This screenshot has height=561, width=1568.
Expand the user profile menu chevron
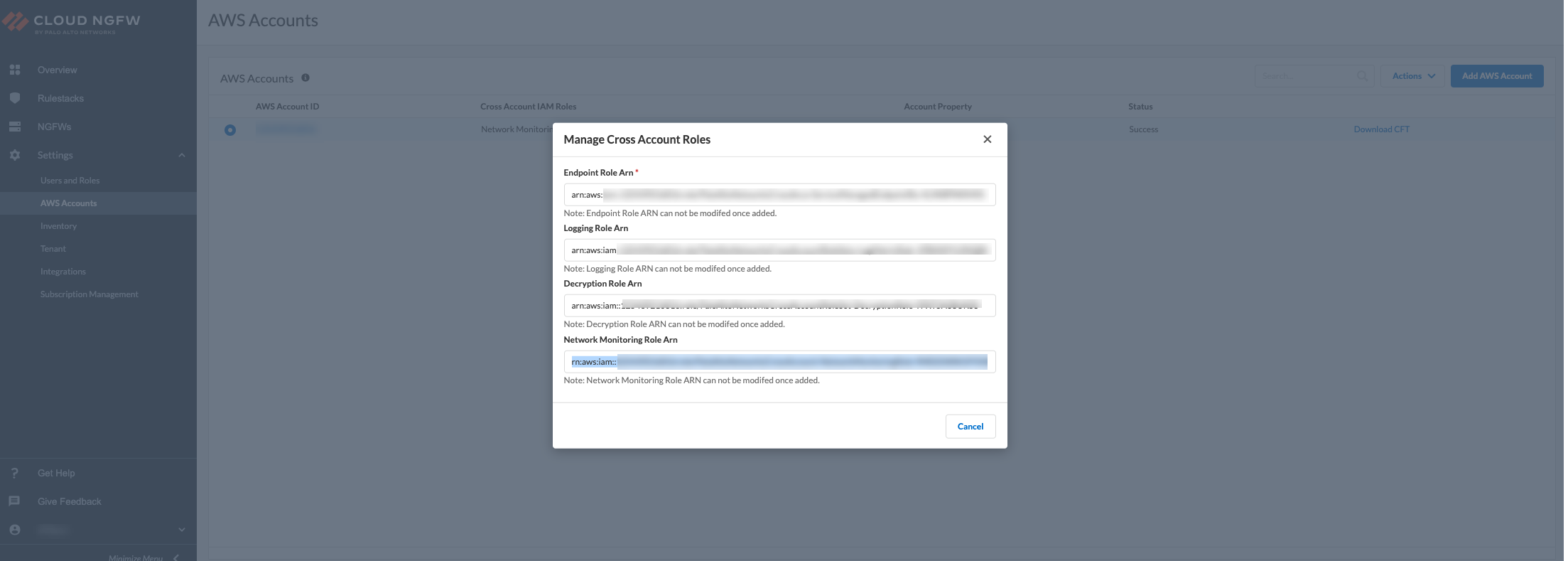[182, 530]
